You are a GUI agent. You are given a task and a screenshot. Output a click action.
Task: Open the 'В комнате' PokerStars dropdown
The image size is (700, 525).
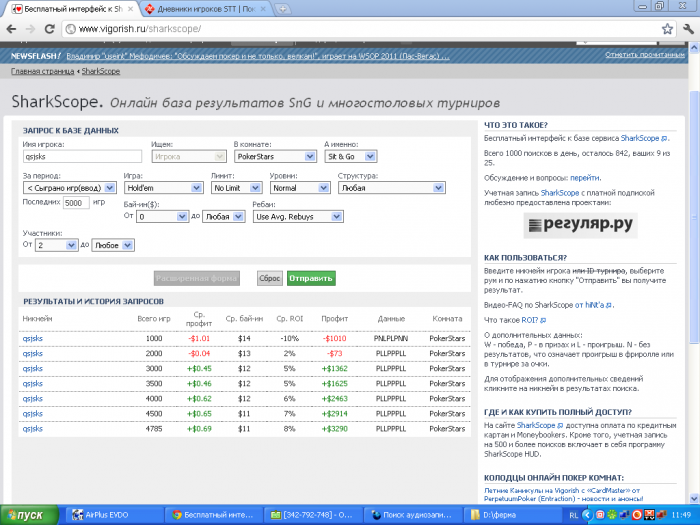click(275, 156)
